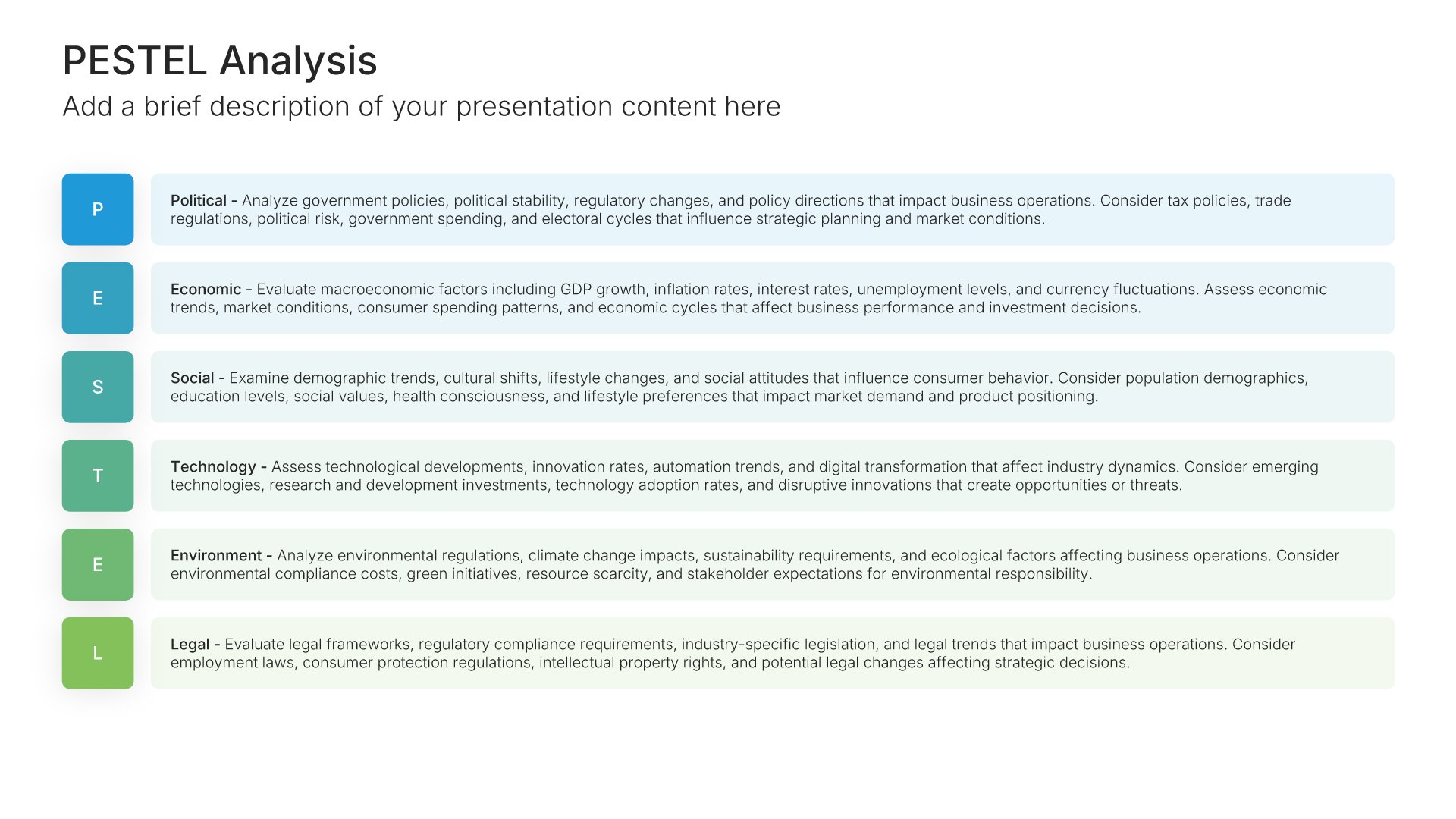Click the bold Legal heading

pyautogui.click(x=190, y=645)
